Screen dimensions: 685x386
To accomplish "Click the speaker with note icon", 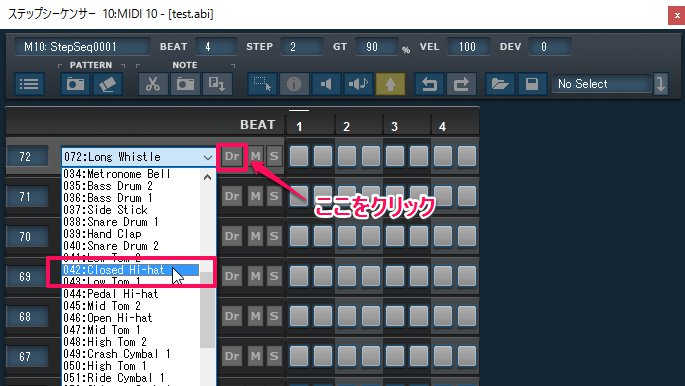I will point(358,84).
